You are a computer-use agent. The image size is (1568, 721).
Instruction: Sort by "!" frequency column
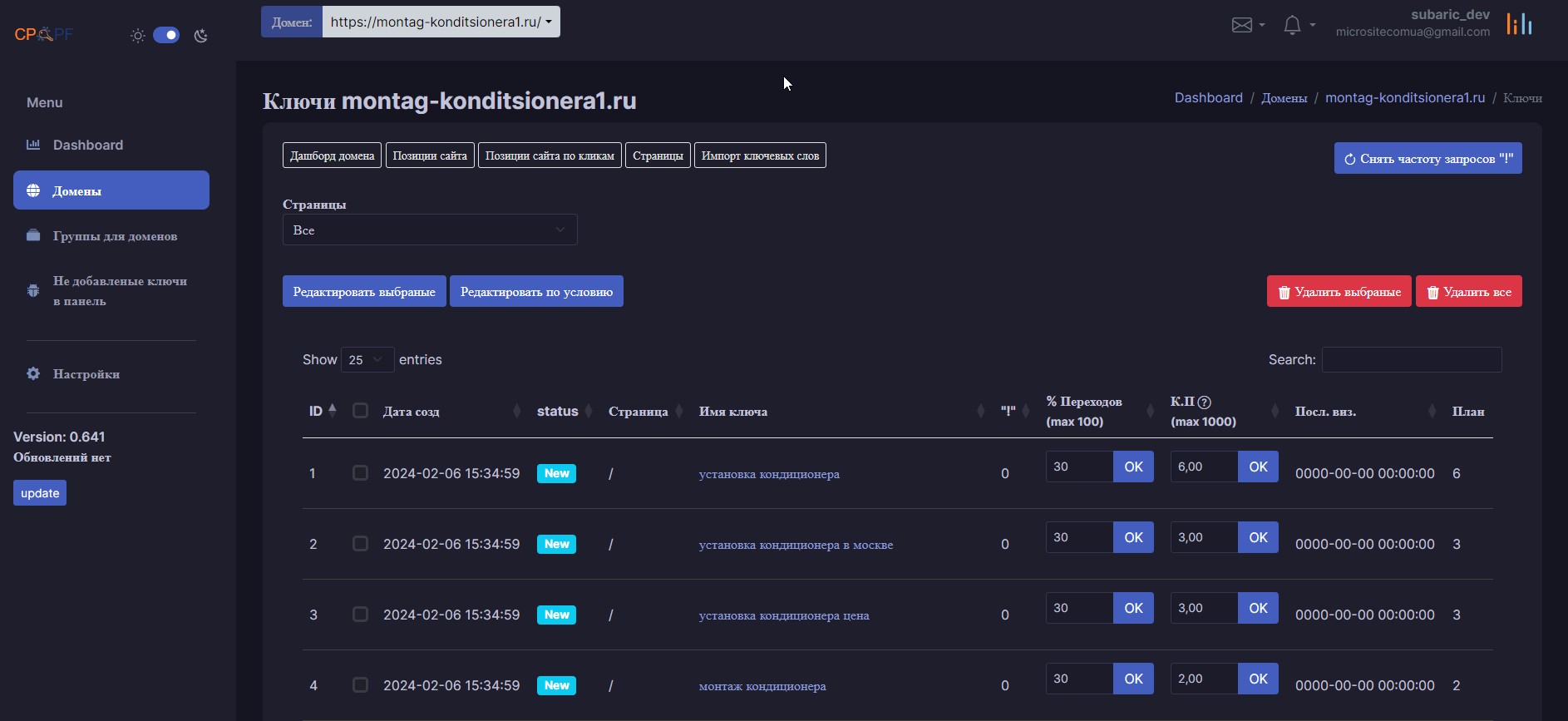pos(1015,411)
